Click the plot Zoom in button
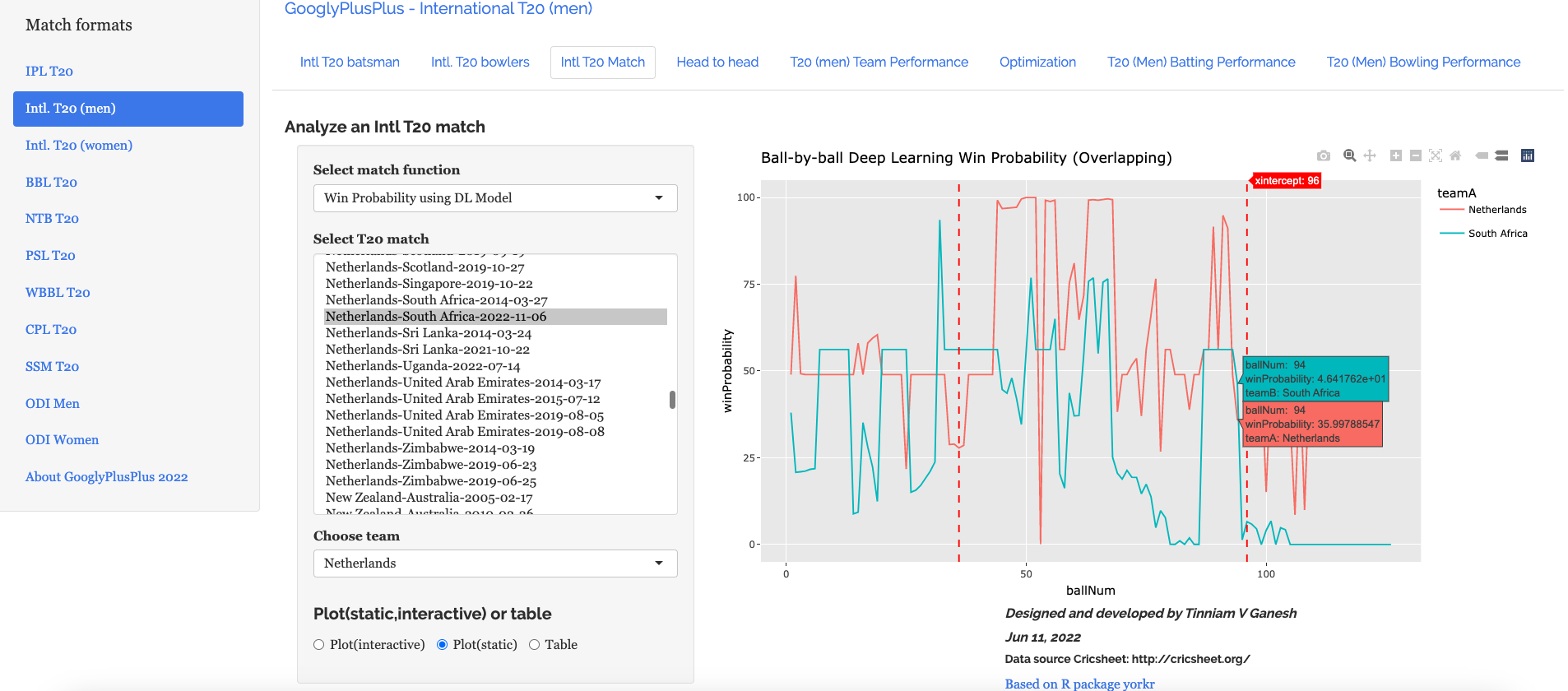 (x=1396, y=155)
